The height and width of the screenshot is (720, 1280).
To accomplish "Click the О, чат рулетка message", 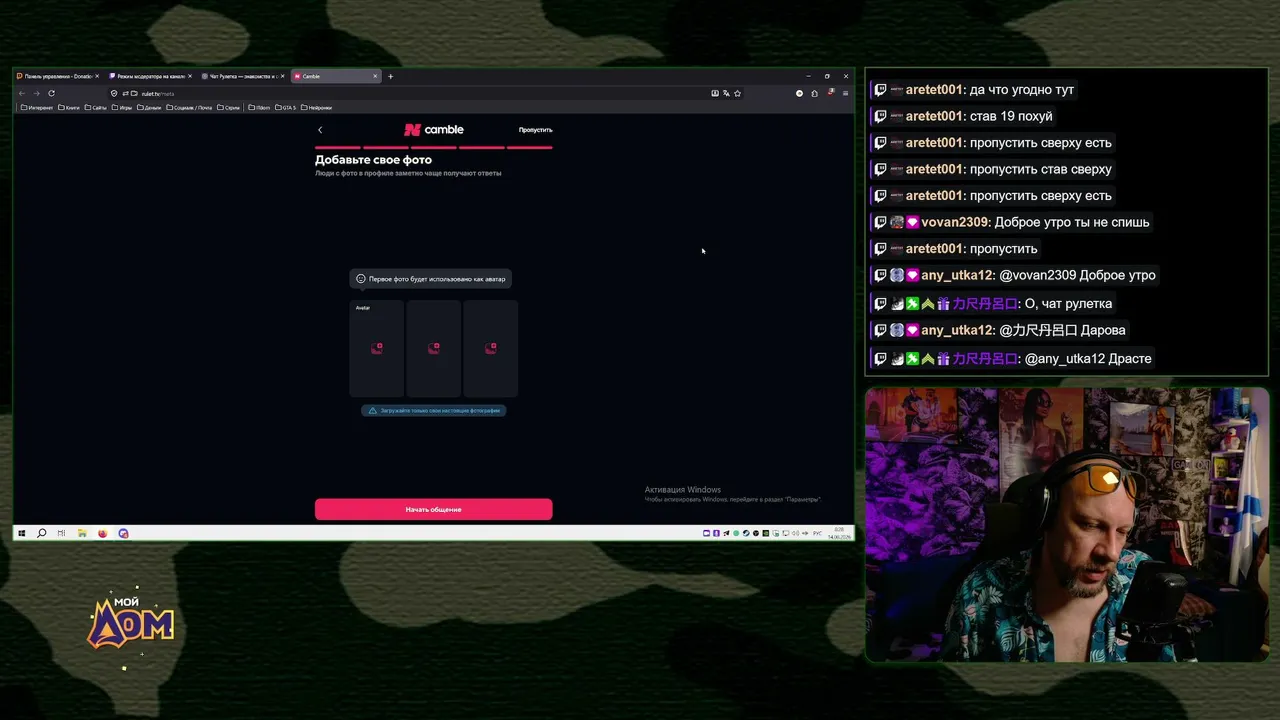I will click(993, 303).
